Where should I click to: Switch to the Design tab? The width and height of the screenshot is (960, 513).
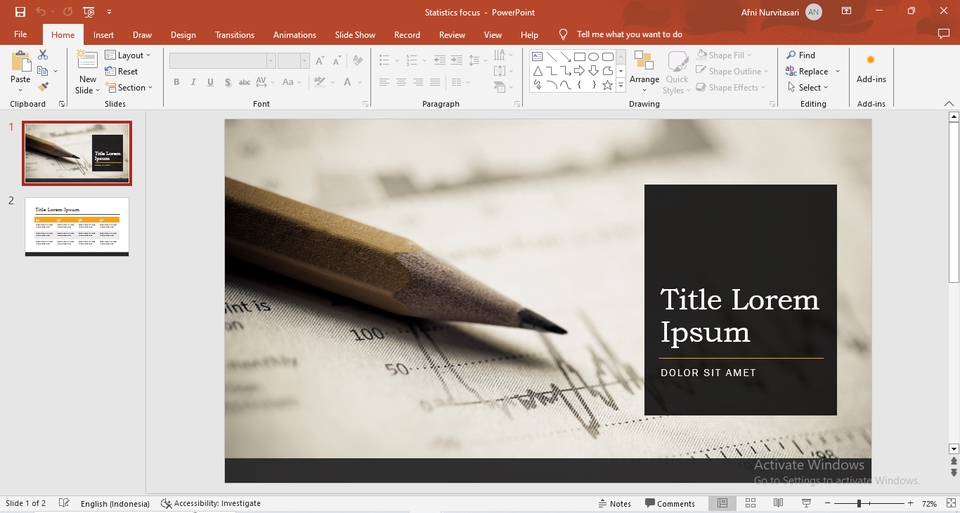click(x=183, y=35)
